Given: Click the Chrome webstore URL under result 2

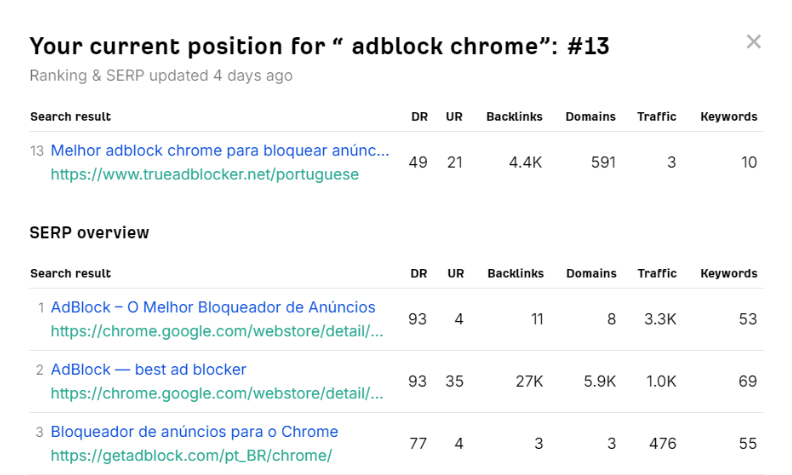Looking at the screenshot, I should [216, 393].
